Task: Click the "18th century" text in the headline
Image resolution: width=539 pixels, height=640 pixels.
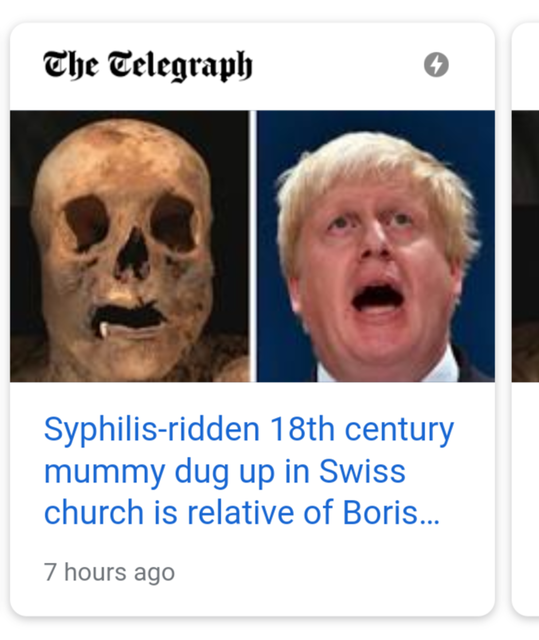Action: 362,429
